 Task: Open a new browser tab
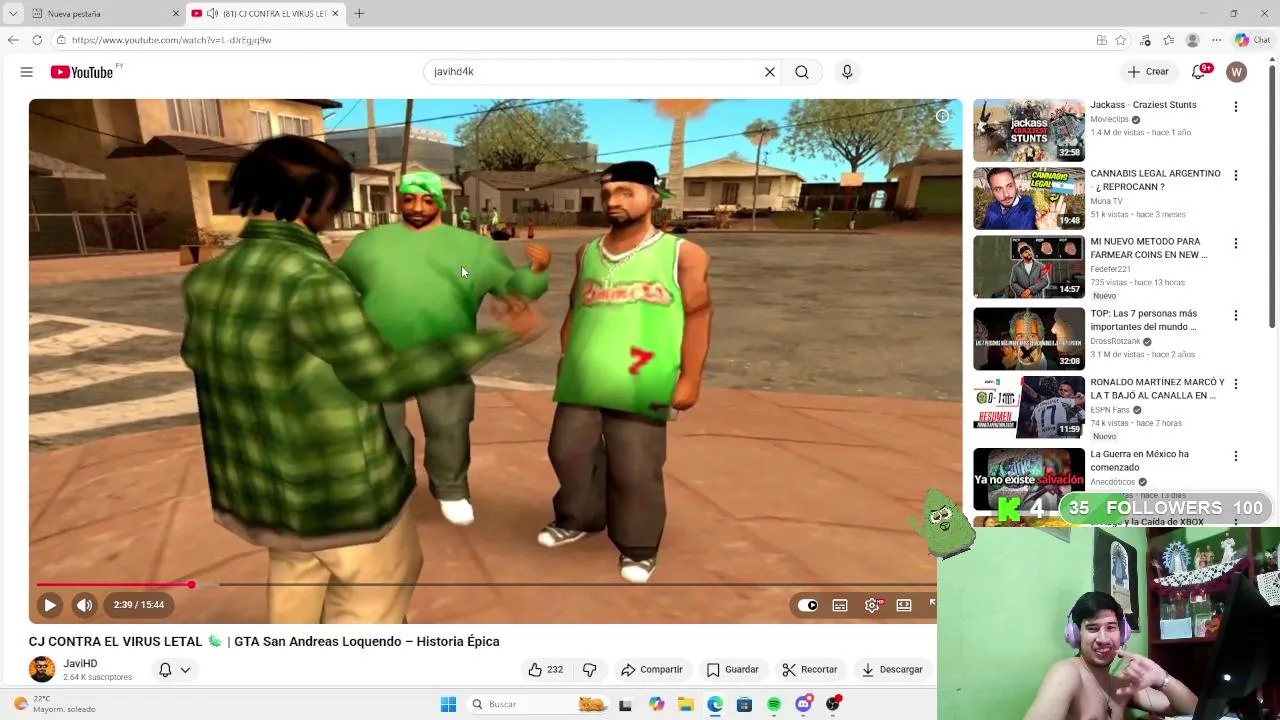pyautogui.click(x=359, y=14)
